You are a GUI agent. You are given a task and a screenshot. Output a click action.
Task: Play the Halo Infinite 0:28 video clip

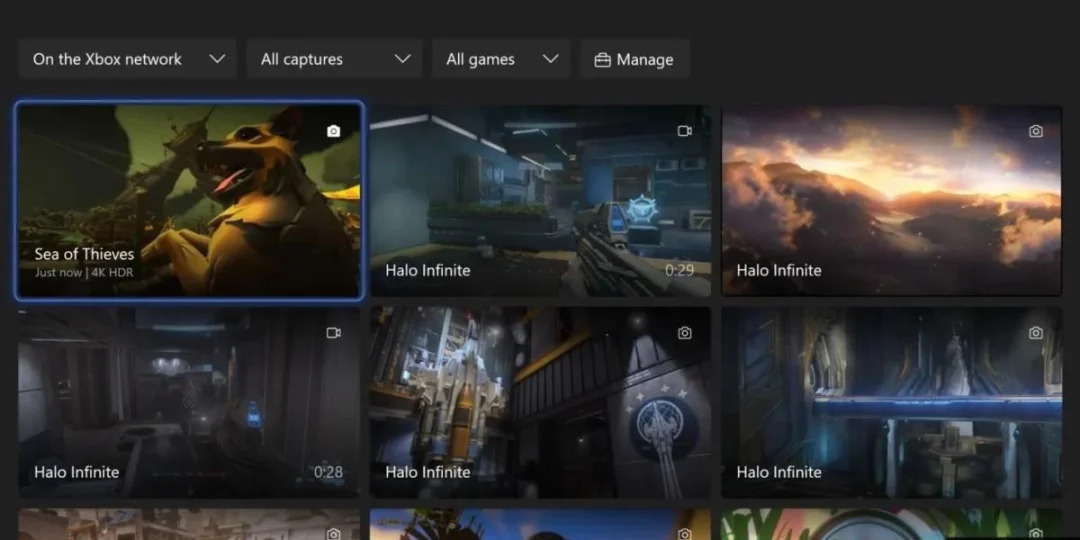(189, 402)
